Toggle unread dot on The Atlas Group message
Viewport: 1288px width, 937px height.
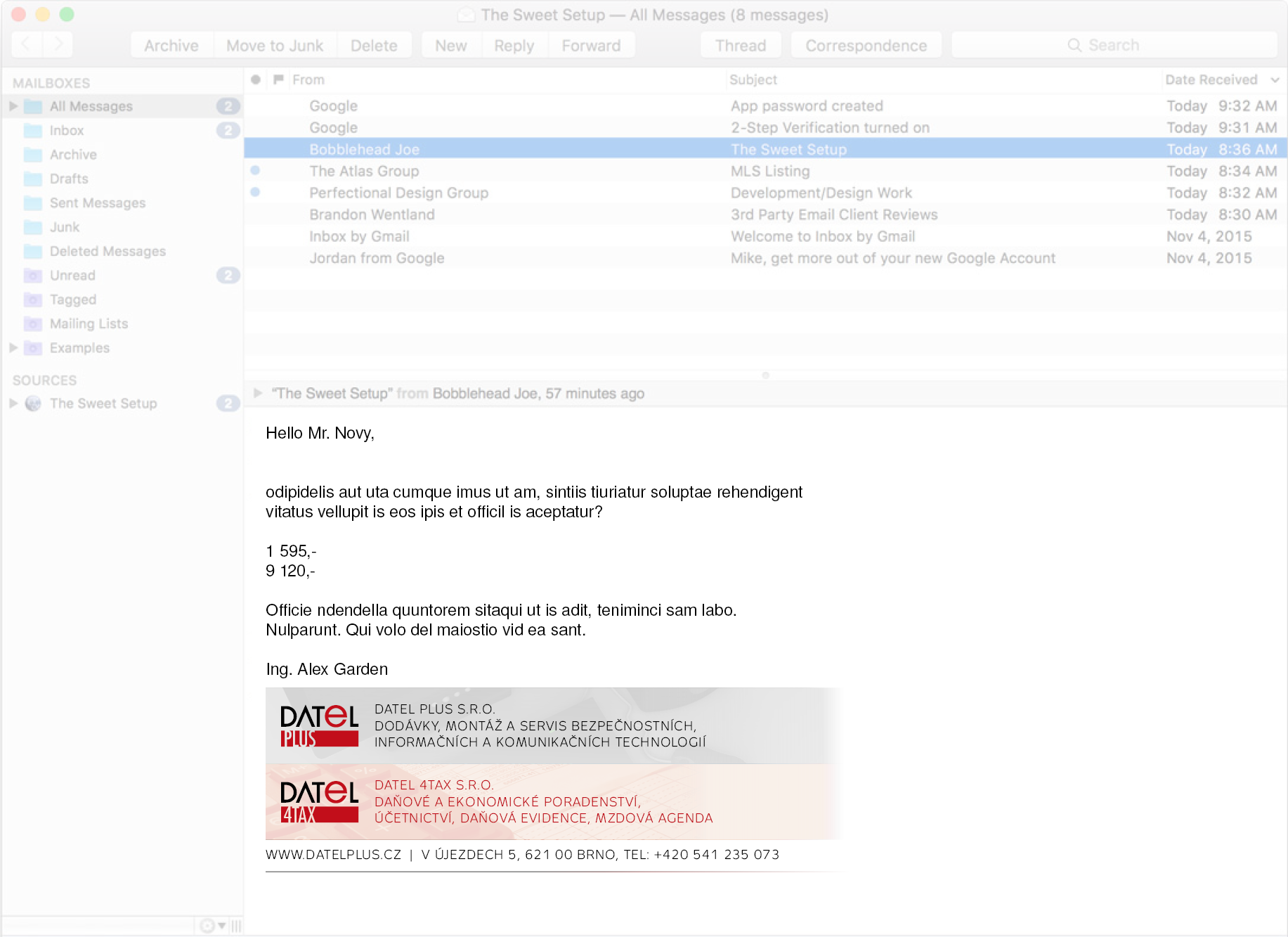pyautogui.click(x=255, y=170)
